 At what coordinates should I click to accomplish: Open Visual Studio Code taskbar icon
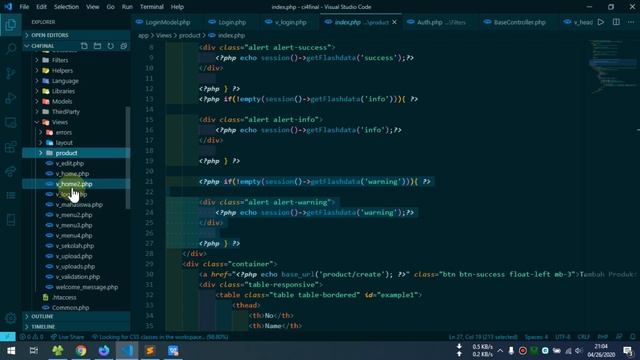tap(127, 351)
